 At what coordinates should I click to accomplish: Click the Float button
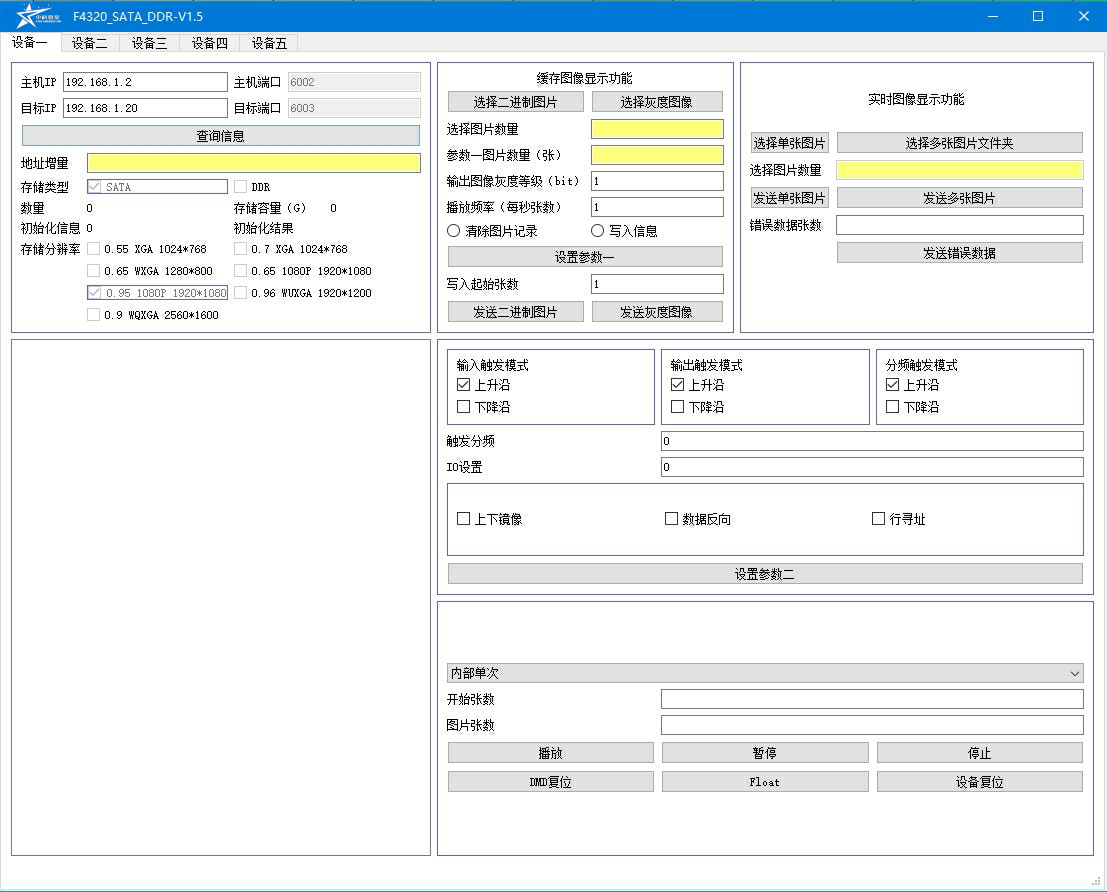765,782
